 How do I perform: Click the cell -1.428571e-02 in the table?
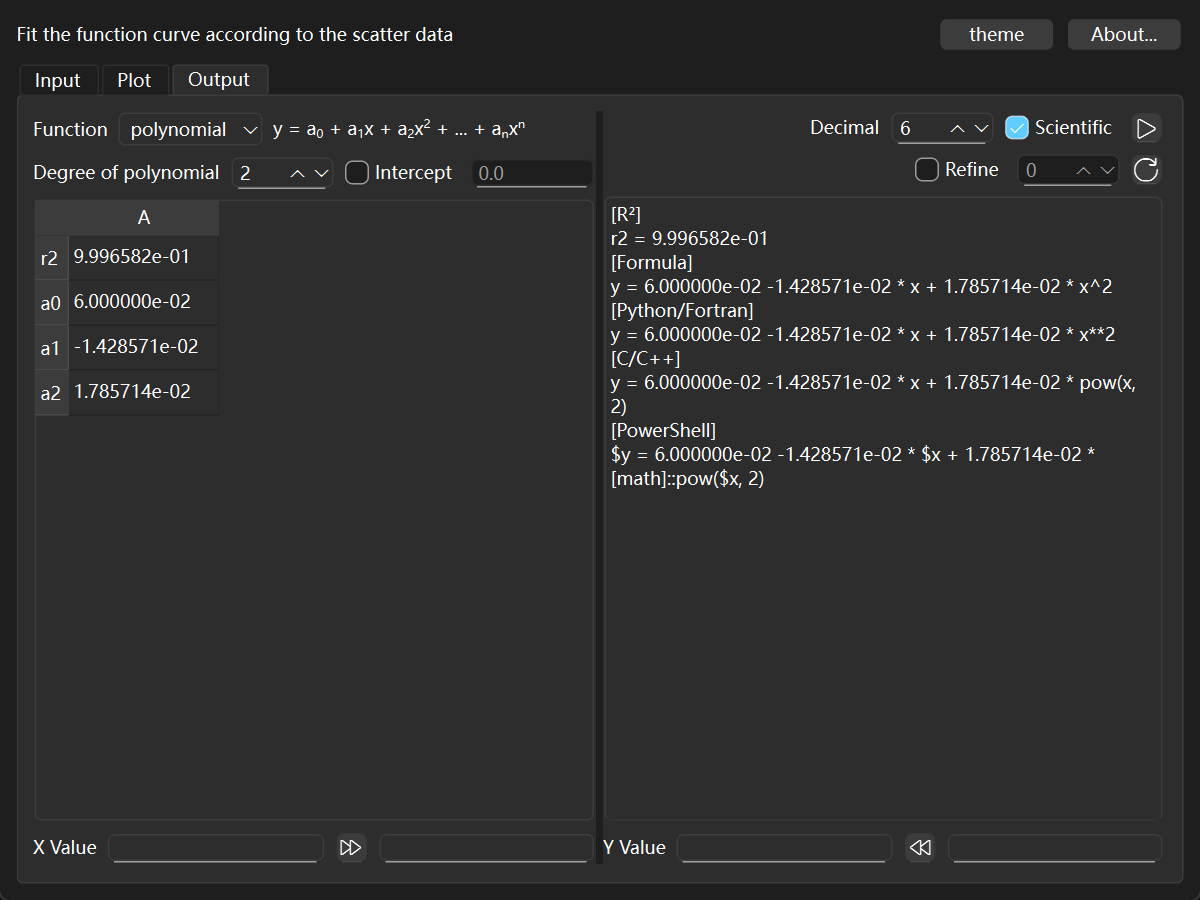[x=144, y=348]
